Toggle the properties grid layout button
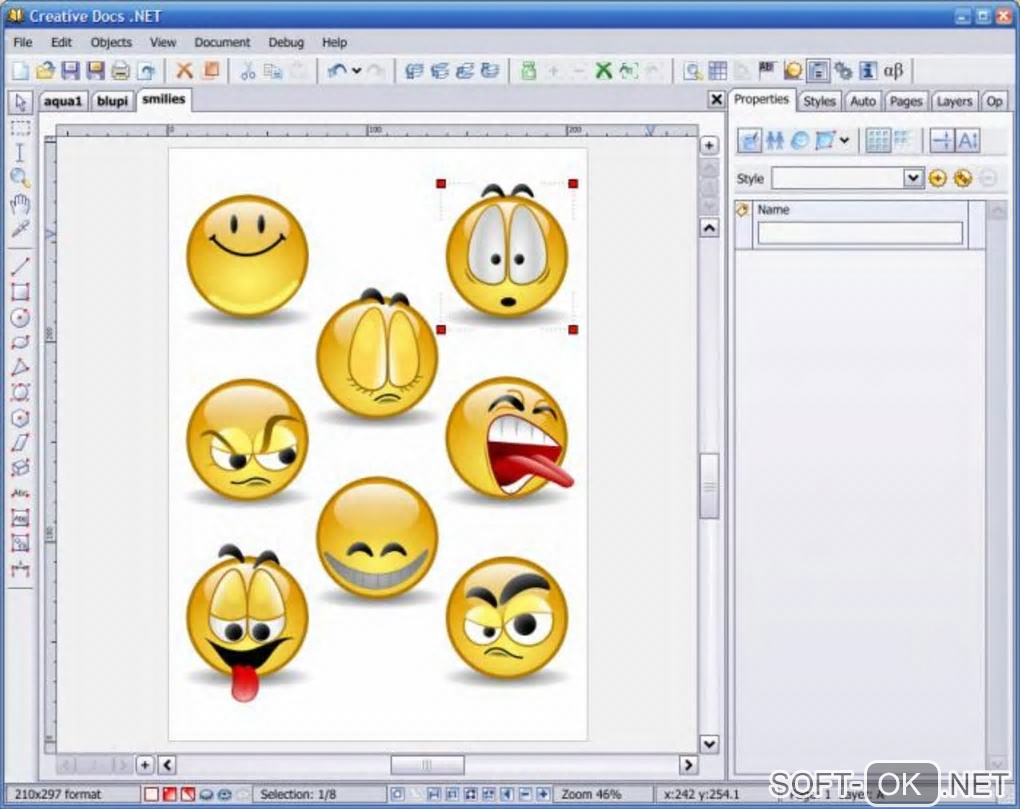 (878, 140)
